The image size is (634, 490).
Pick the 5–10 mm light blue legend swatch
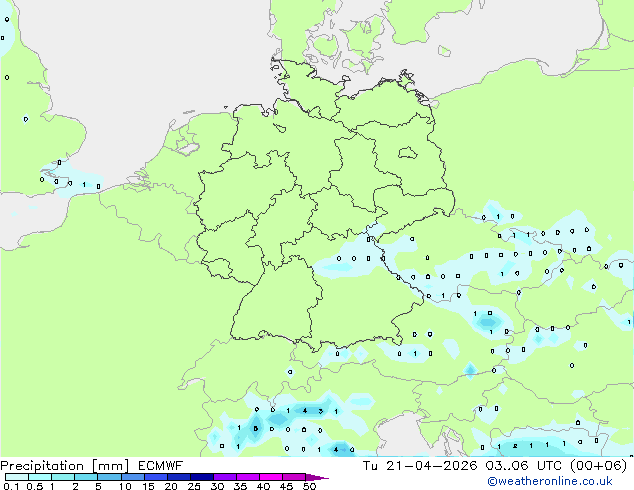(x=109, y=477)
